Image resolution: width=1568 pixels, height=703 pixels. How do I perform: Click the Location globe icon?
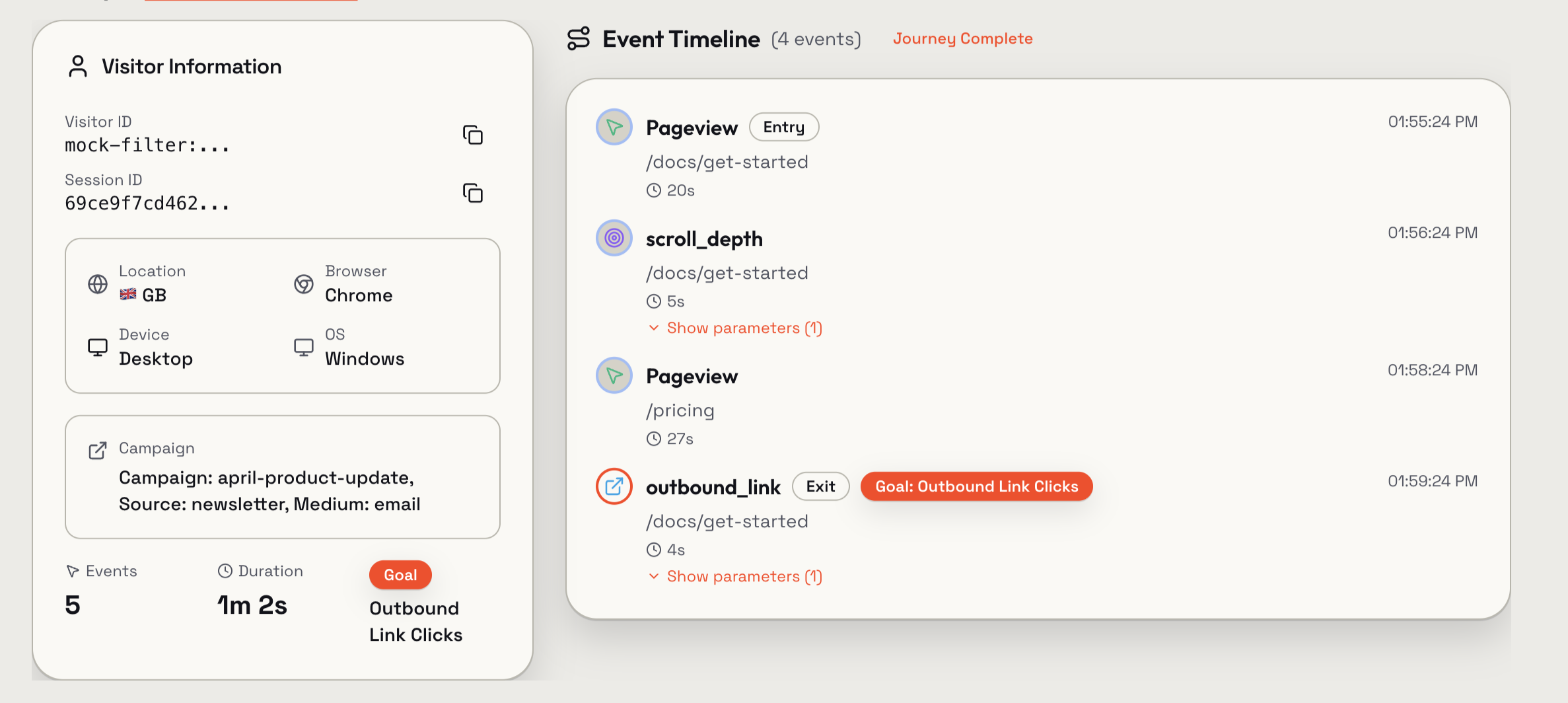click(98, 283)
